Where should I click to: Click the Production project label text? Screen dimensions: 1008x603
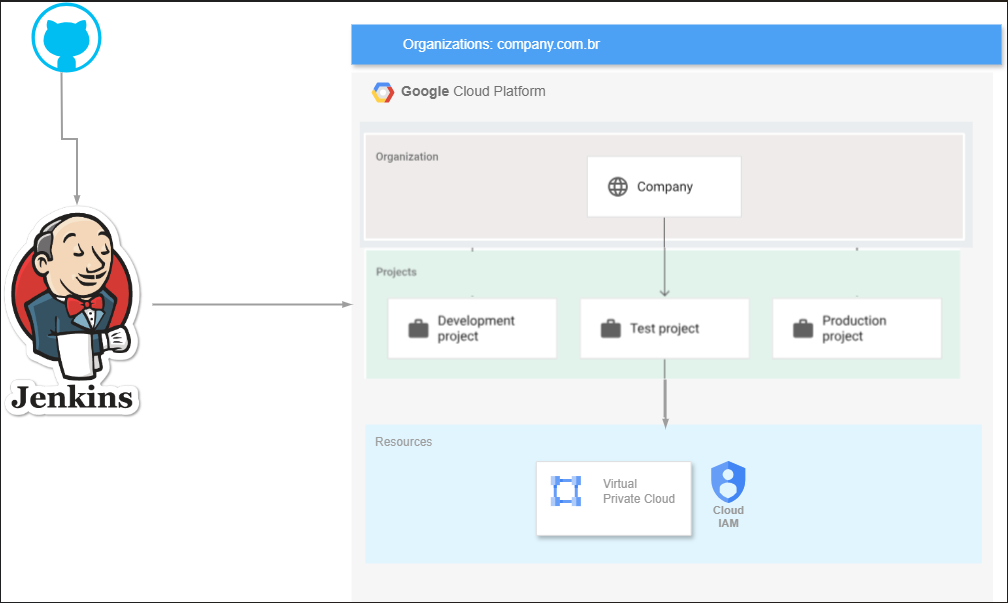point(854,328)
